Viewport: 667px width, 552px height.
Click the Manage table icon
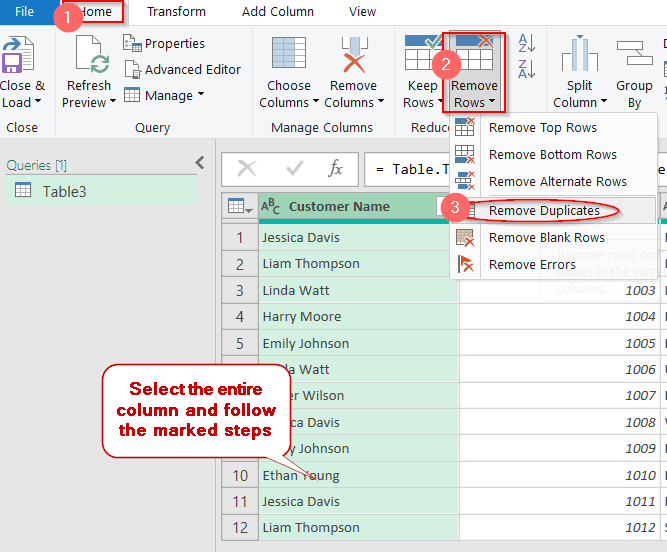coord(131,94)
